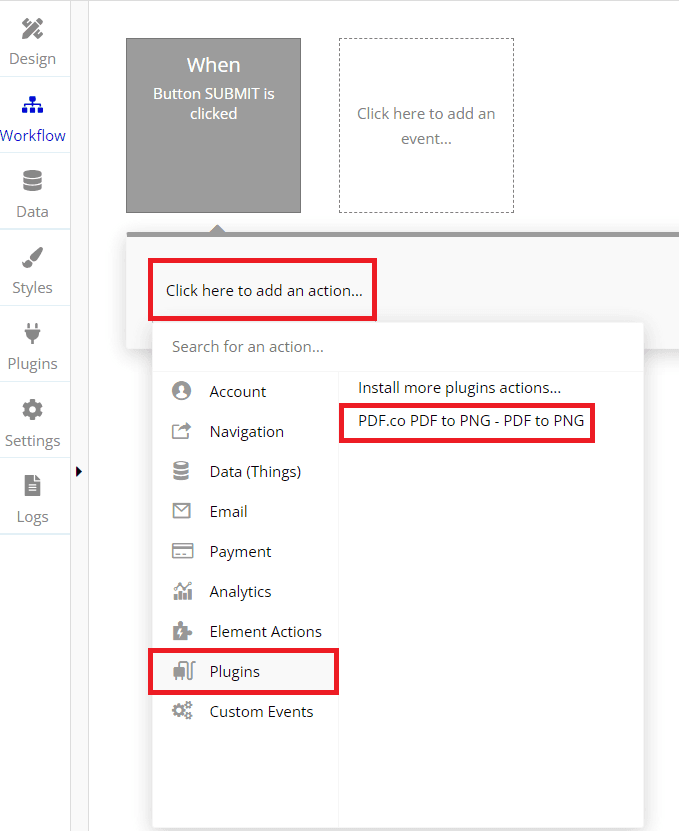Click 'Click here to add an action'
679x831 pixels.
(264, 290)
